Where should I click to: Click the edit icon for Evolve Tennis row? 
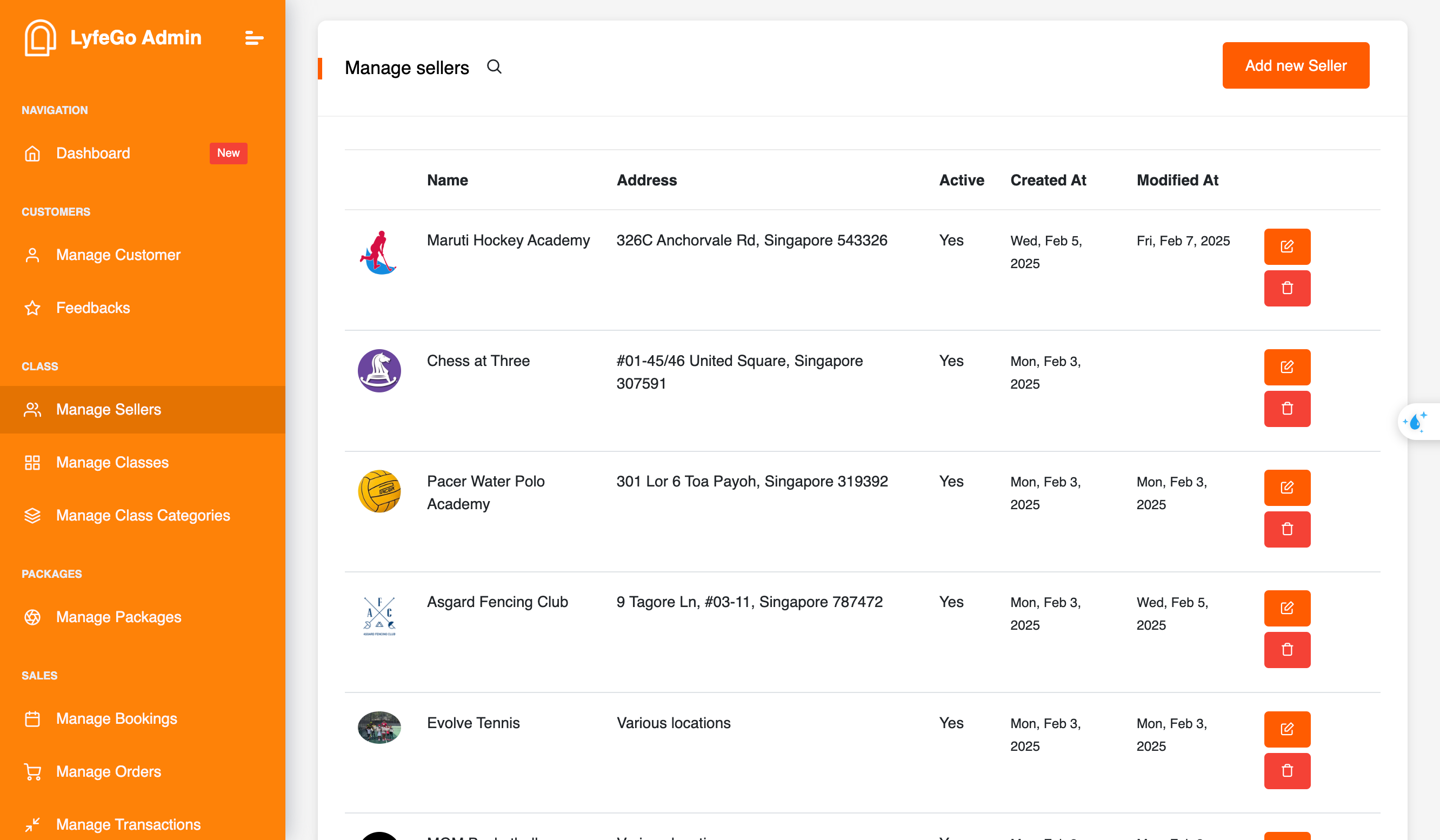pyautogui.click(x=1286, y=729)
